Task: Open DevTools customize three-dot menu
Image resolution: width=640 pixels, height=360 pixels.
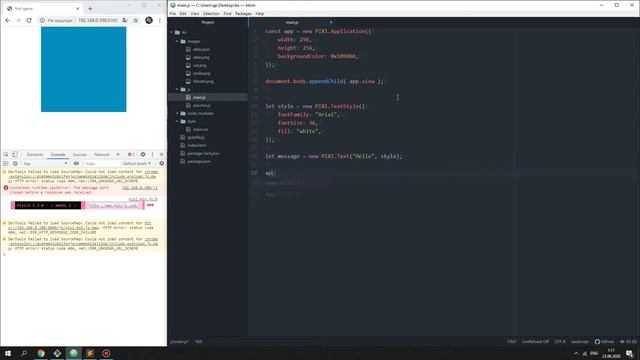Action: [x=152, y=155]
